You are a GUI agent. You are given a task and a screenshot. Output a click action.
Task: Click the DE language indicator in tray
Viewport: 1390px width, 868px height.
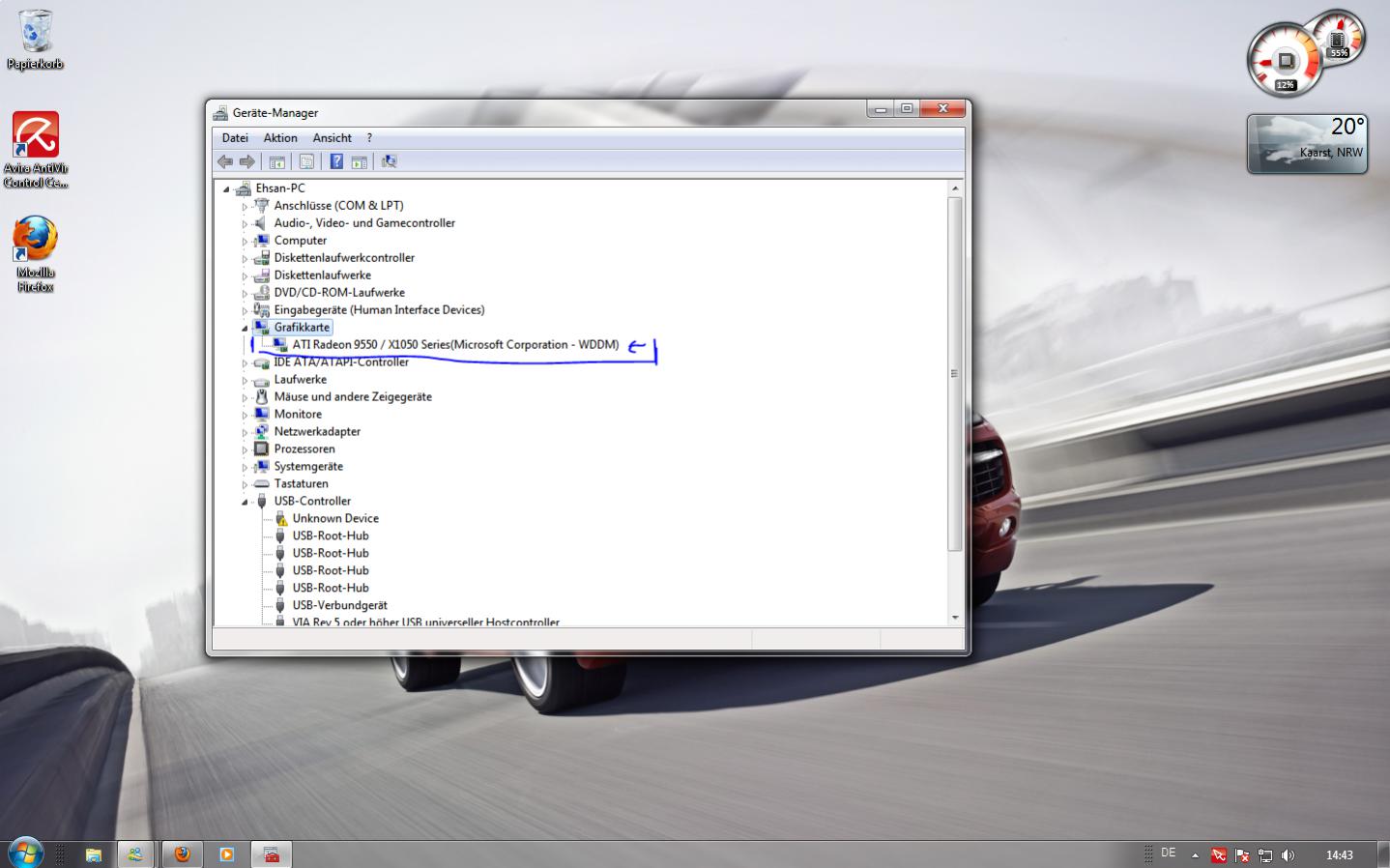coord(1169,854)
